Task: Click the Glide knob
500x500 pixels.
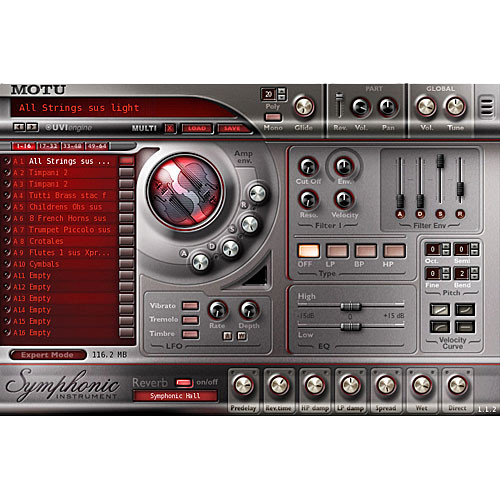Action: [304, 107]
